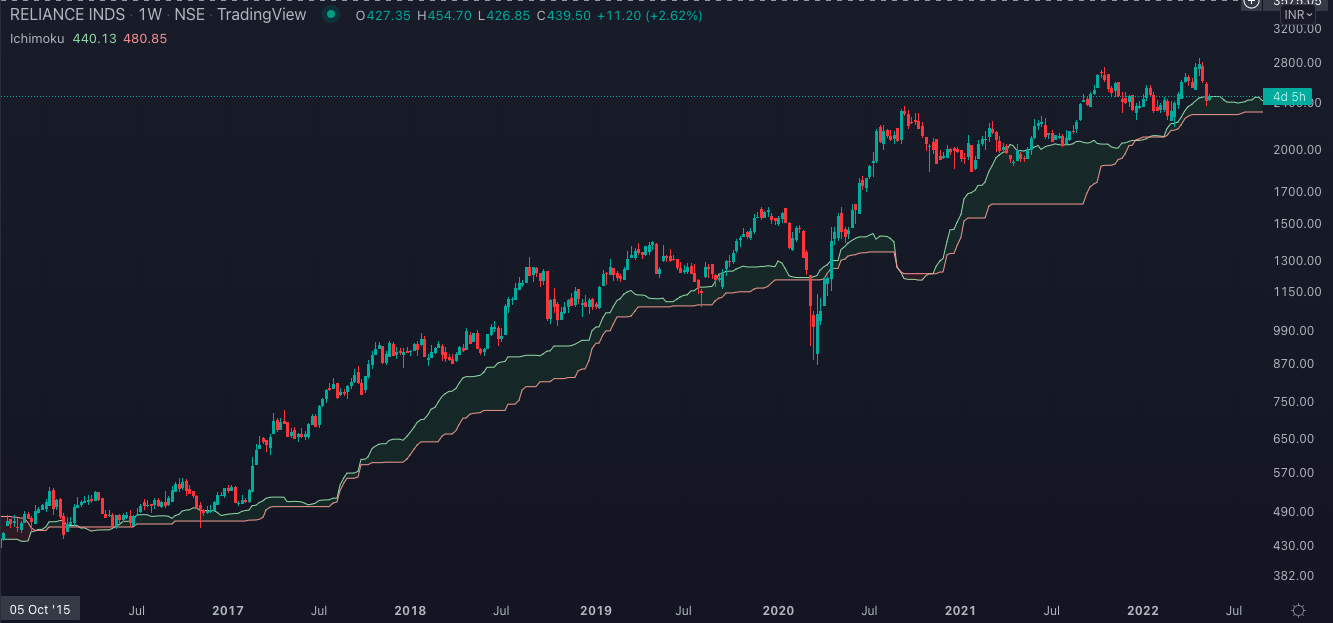Image resolution: width=1333 pixels, height=623 pixels.
Task: Select the Ichimoku indicator label
Action: coord(35,39)
